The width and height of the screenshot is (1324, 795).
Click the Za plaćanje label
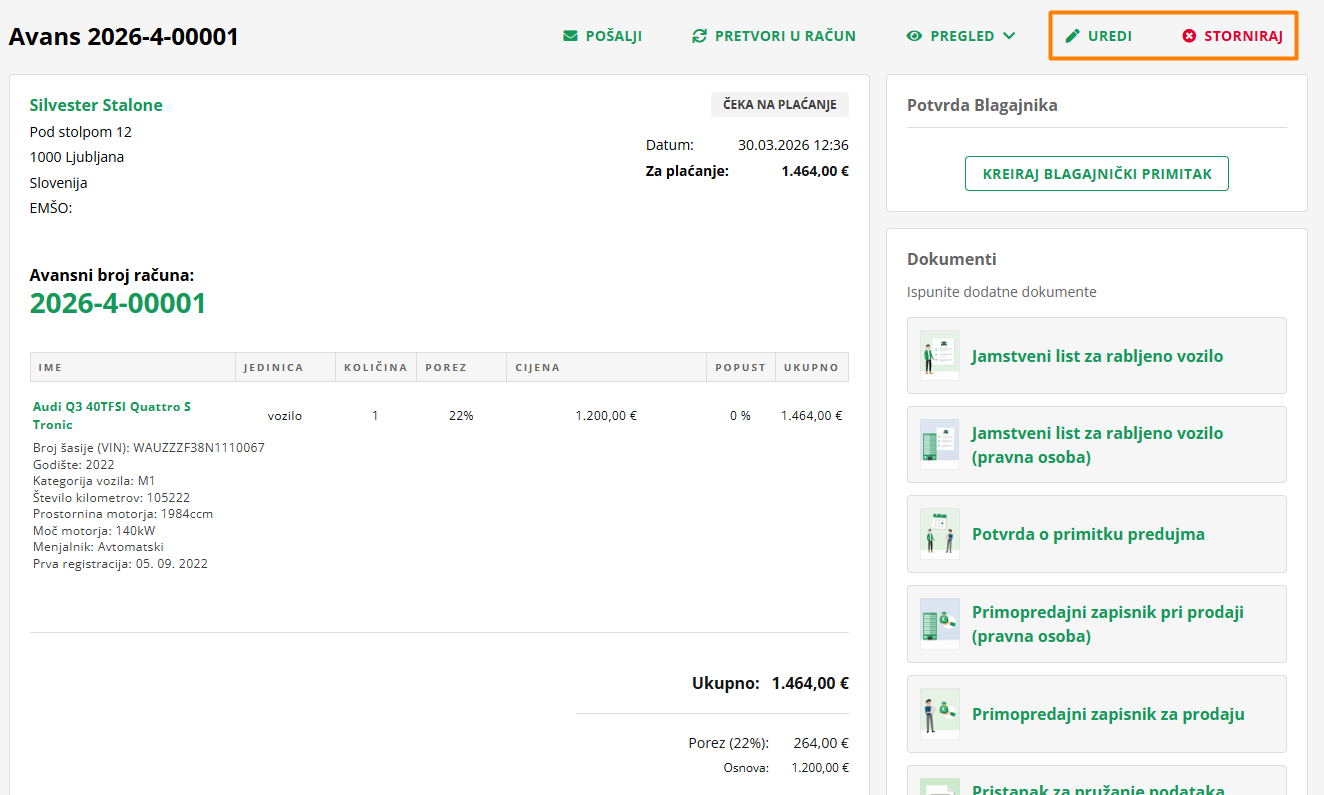coord(687,171)
